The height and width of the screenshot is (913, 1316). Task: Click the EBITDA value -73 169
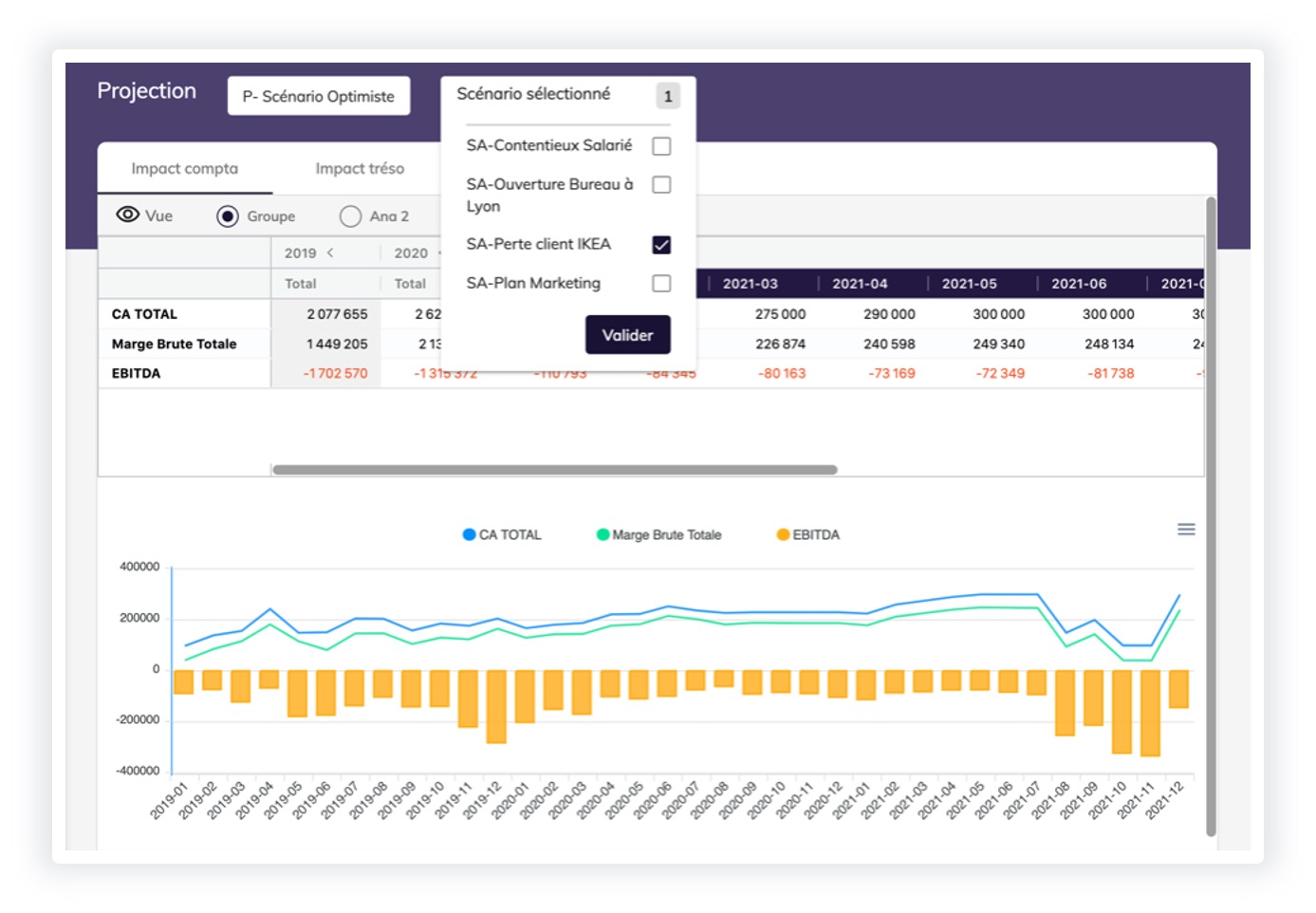892,373
